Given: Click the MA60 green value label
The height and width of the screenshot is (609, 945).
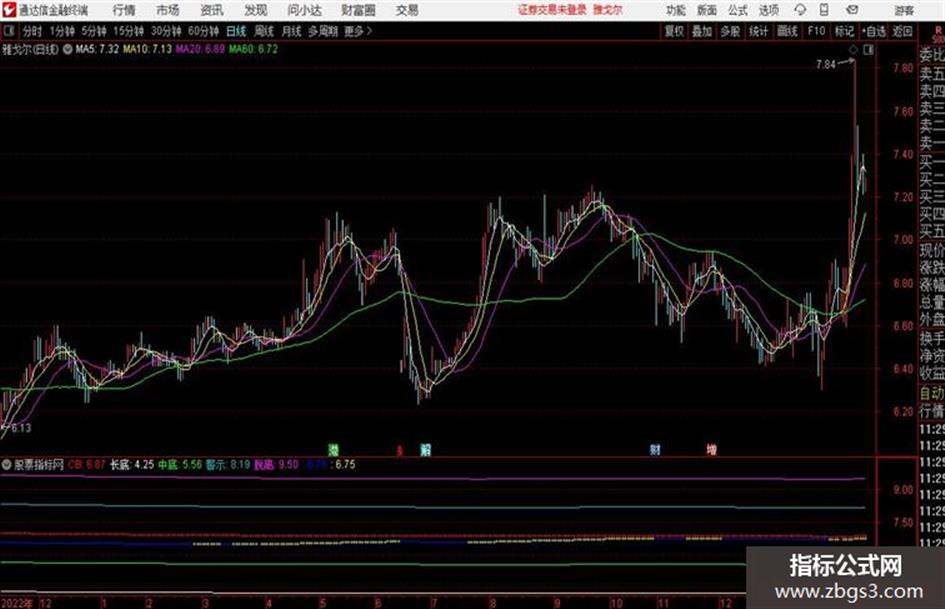Looking at the screenshot, I should tap(253, 49).
